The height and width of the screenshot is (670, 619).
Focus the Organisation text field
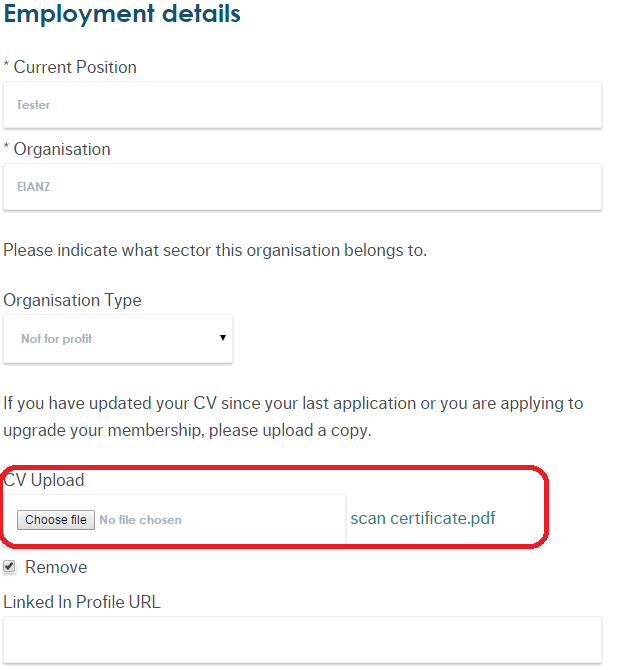(x=302, y=187)
